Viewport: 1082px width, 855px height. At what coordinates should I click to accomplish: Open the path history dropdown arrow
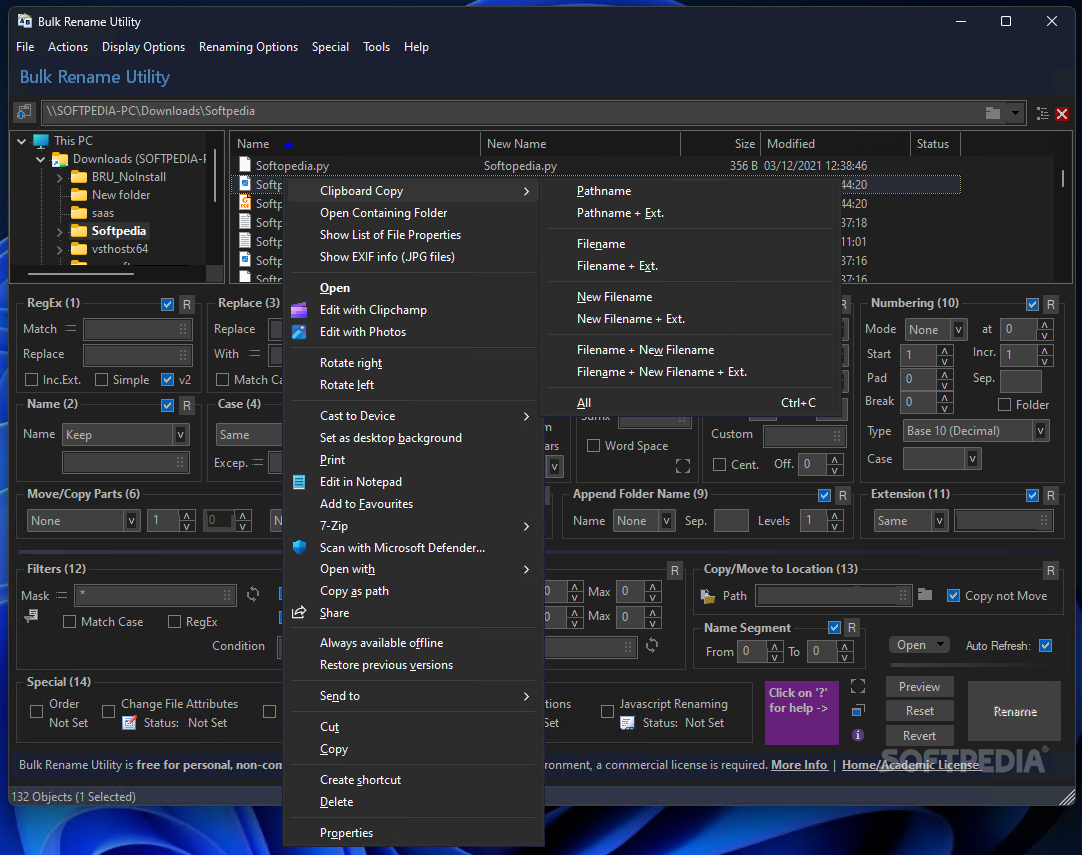1015,112
